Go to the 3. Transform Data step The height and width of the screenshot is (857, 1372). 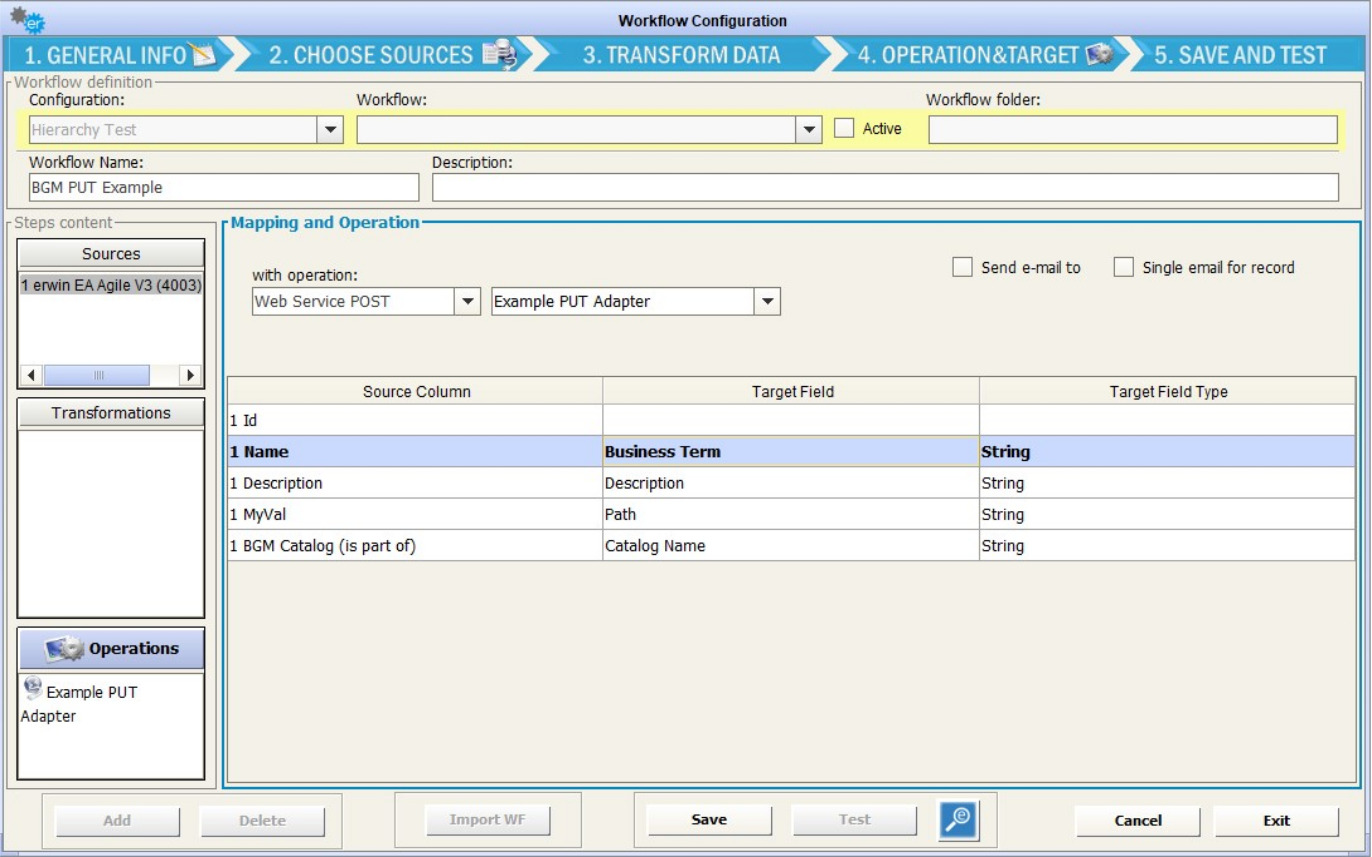680,55
